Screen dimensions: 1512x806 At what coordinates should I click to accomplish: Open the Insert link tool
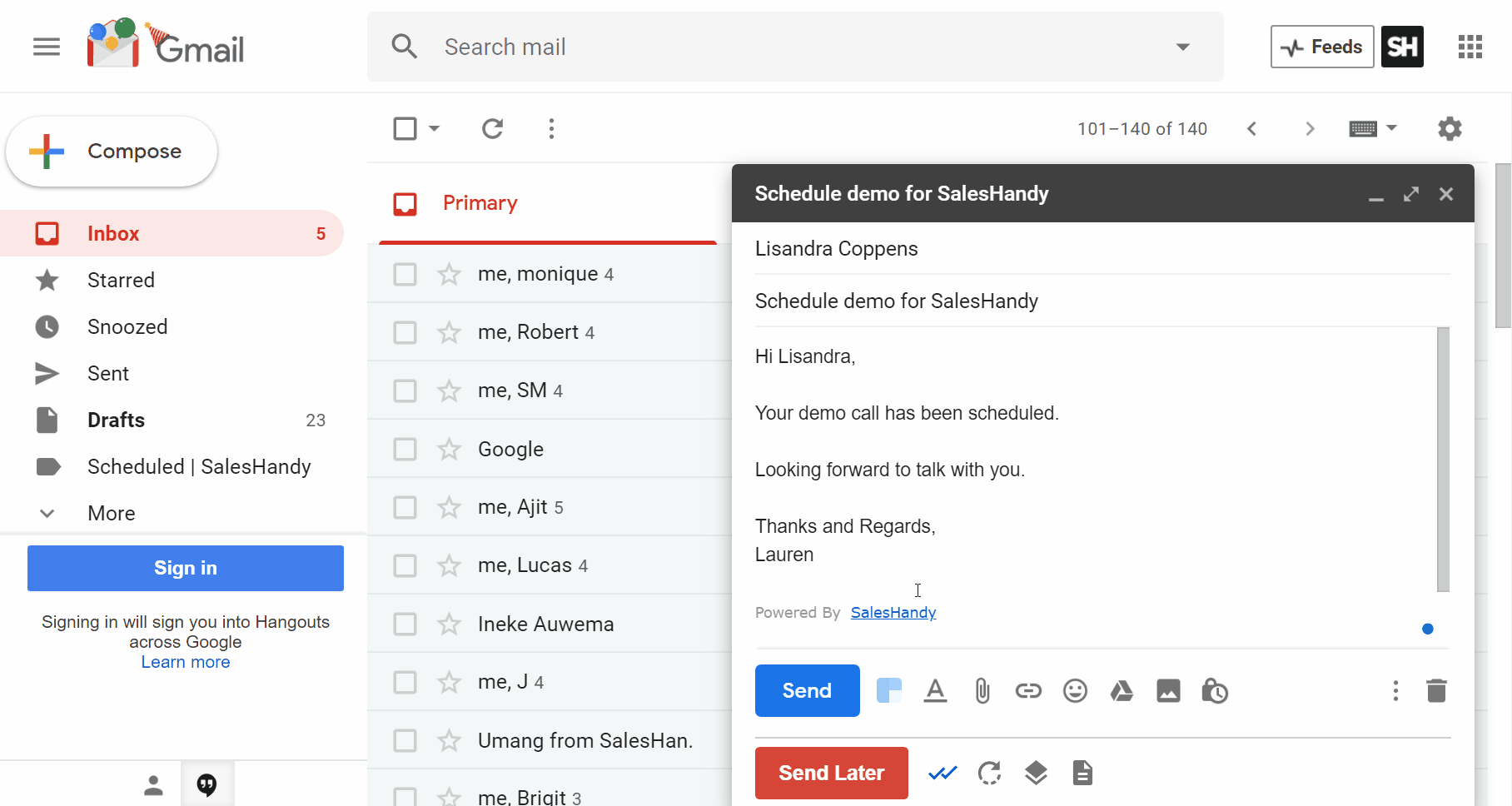[1028, 690]
